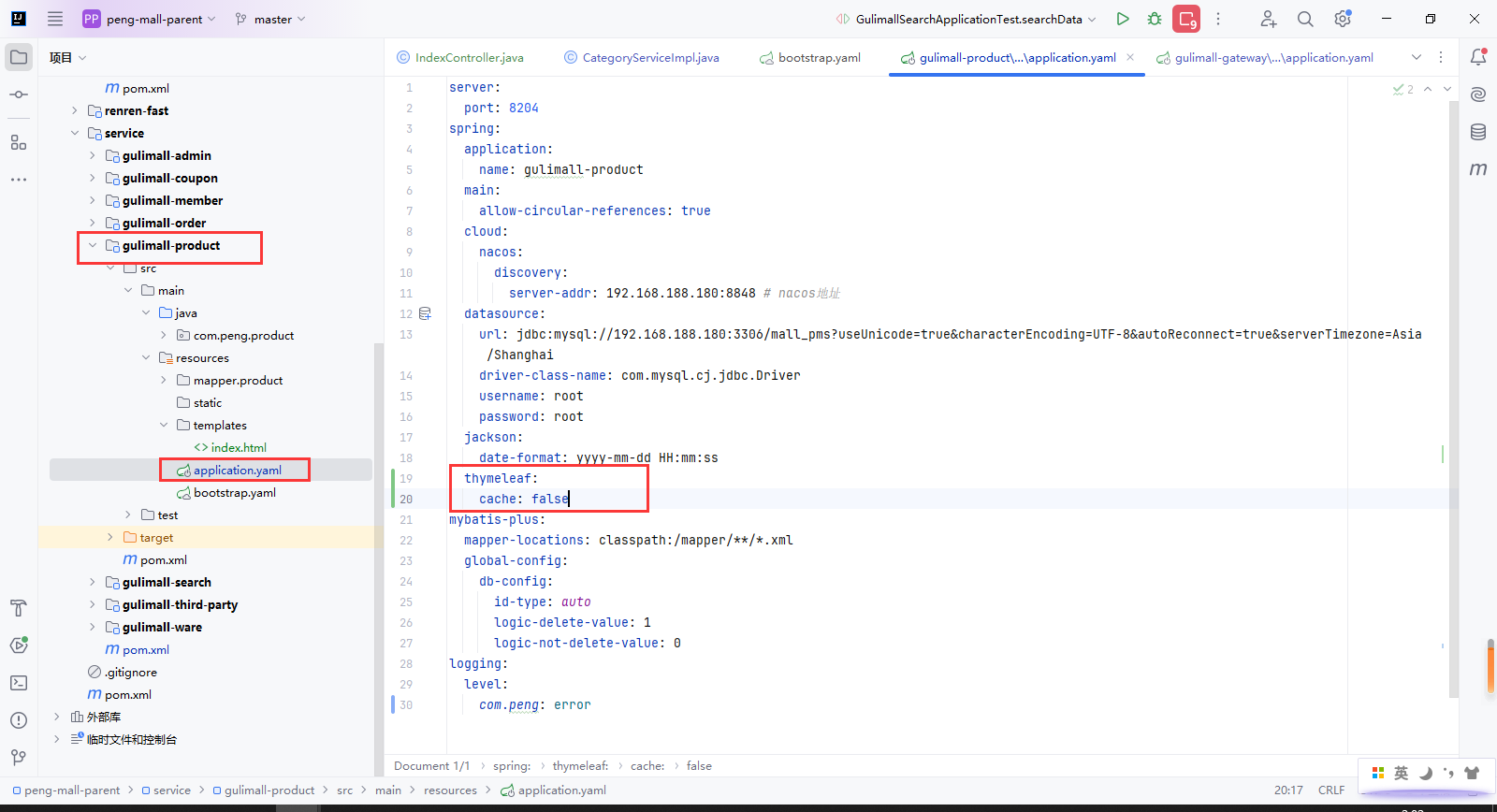1497x812 pixels.
Task: Expand the gulimall-admin module
Action: (92, 155)
